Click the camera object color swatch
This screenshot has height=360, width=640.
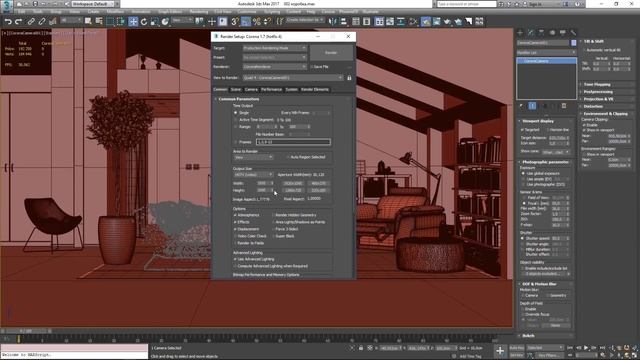pyautogui.click(x=573, y=43)
